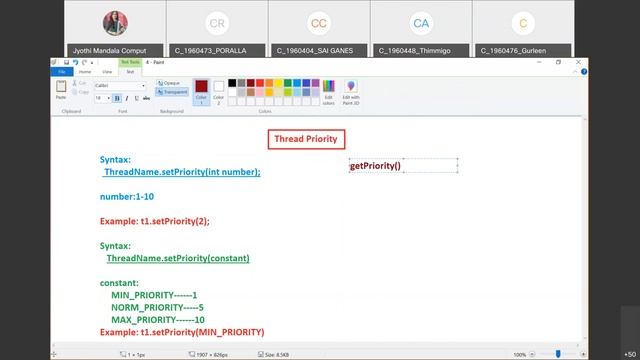Image resolution: width=640 pixels, height=360 pixels.
Task: Select Opaque background option
Action: tap(169, 83)
